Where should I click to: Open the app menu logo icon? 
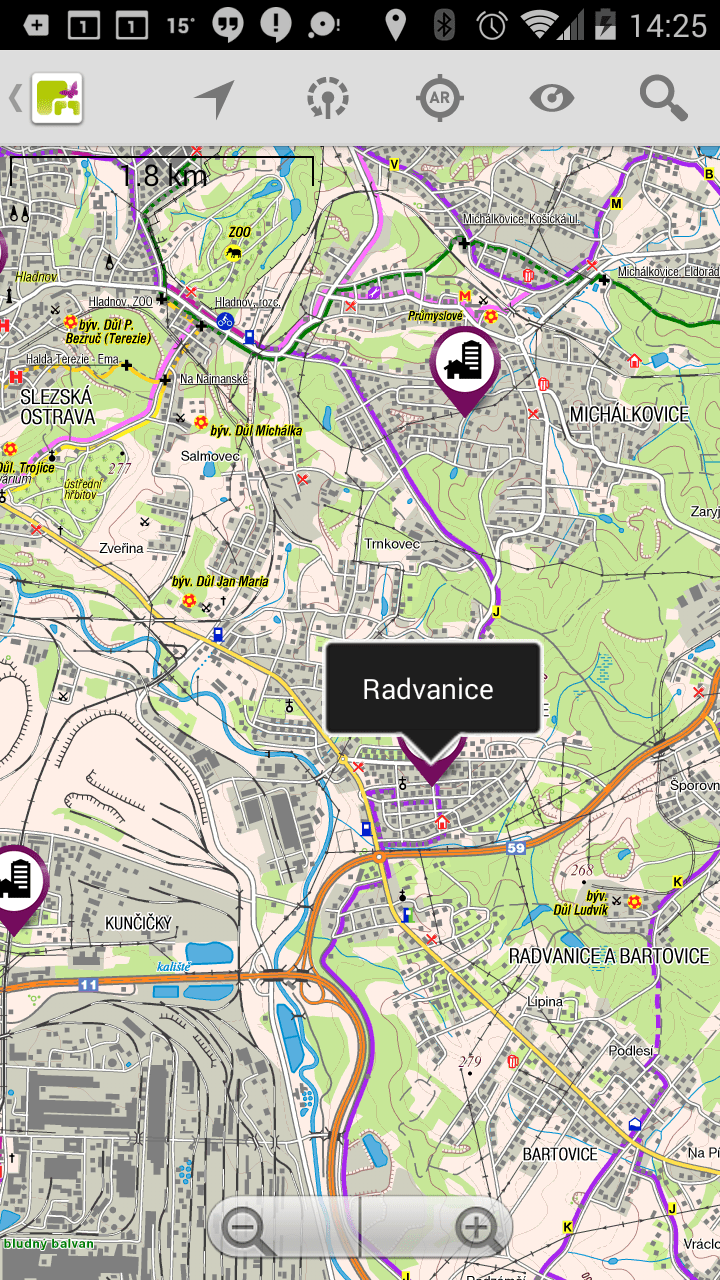coord(57,99)
